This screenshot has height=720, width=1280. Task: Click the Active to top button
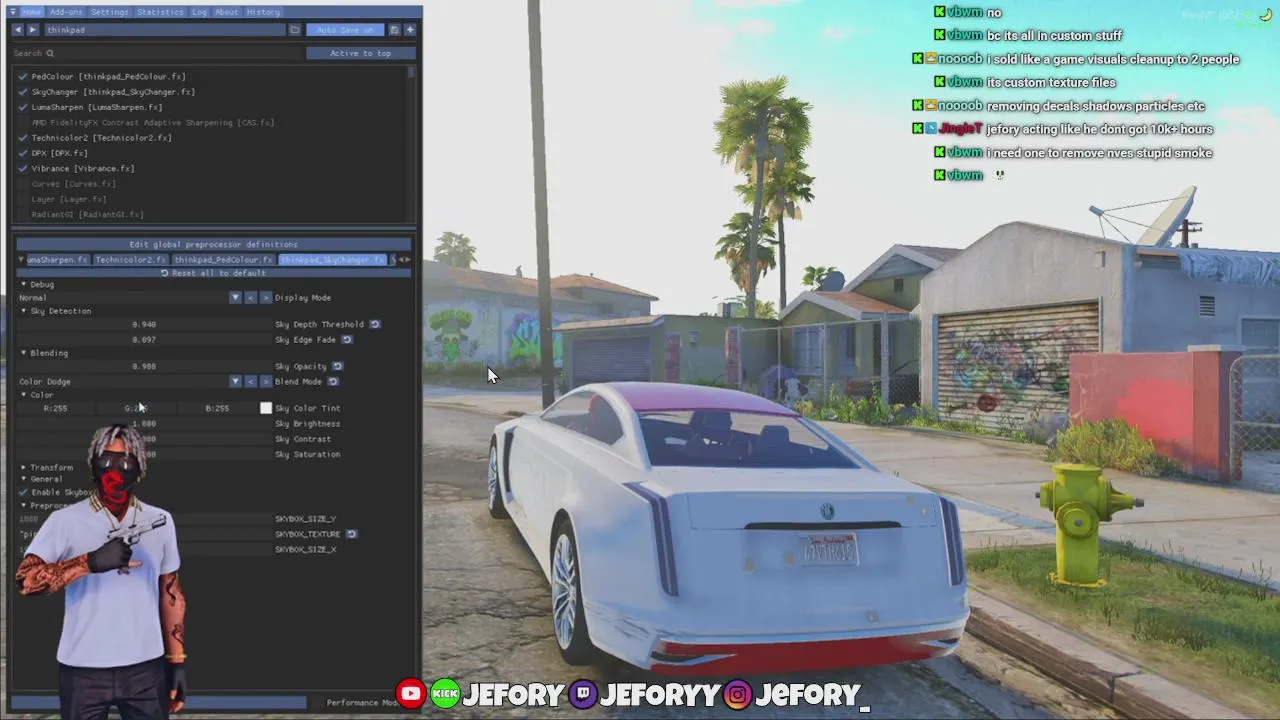point(360,53)
